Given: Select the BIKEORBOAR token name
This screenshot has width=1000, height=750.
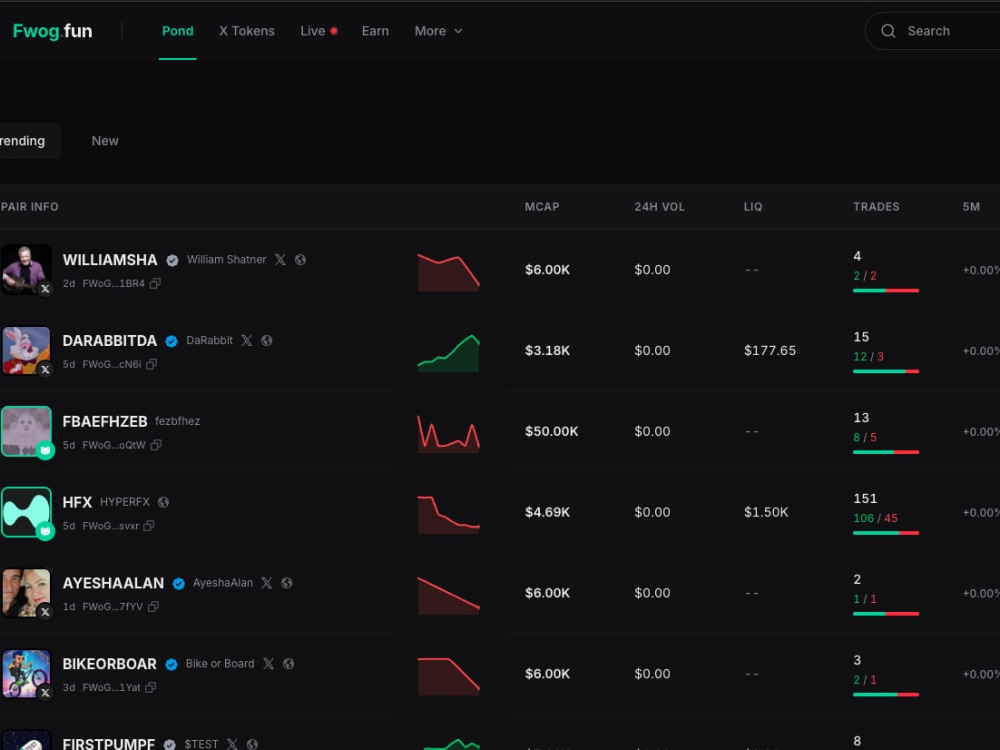Looking at the screenshot, I should (x=109, y=664).
